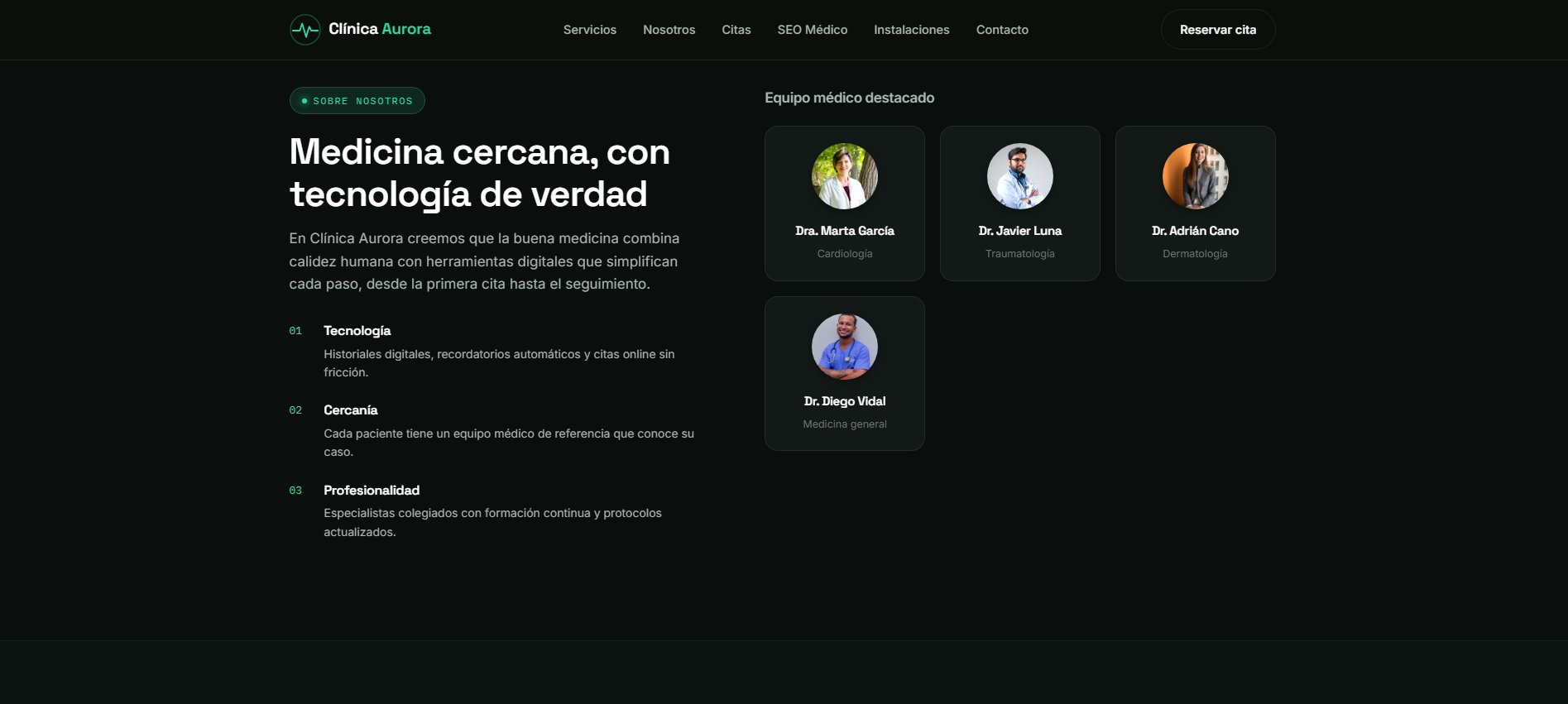Click the Tecnología feature title
Screen dimensions: 1568x704
click(357, 331)
